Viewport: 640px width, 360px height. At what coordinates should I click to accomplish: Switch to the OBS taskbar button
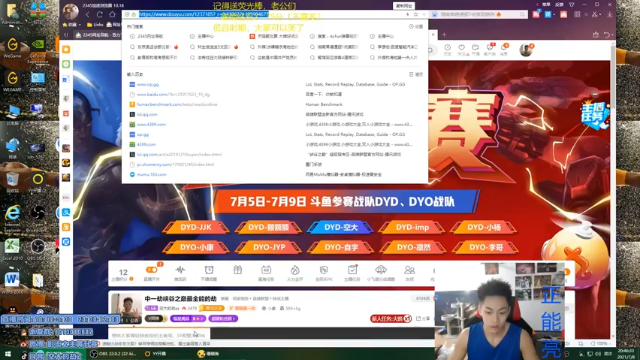point(112,354)
